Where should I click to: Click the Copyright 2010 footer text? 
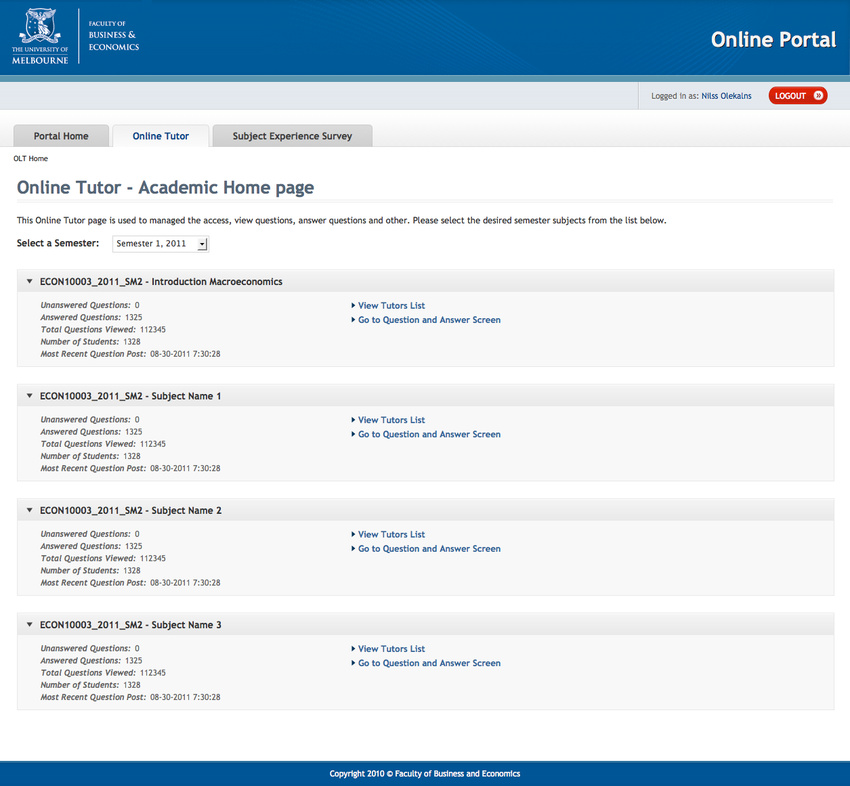point(424,774)
